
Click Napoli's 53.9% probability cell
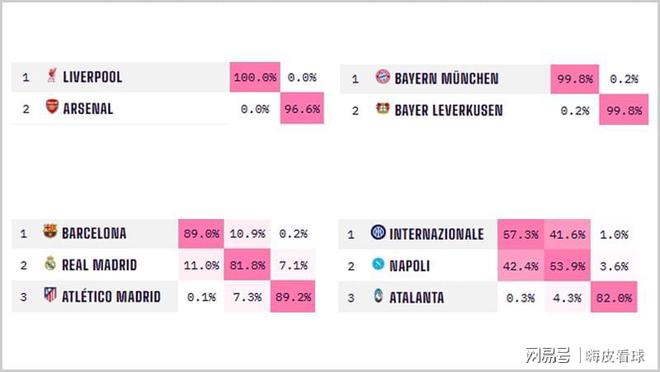point(567,266)
